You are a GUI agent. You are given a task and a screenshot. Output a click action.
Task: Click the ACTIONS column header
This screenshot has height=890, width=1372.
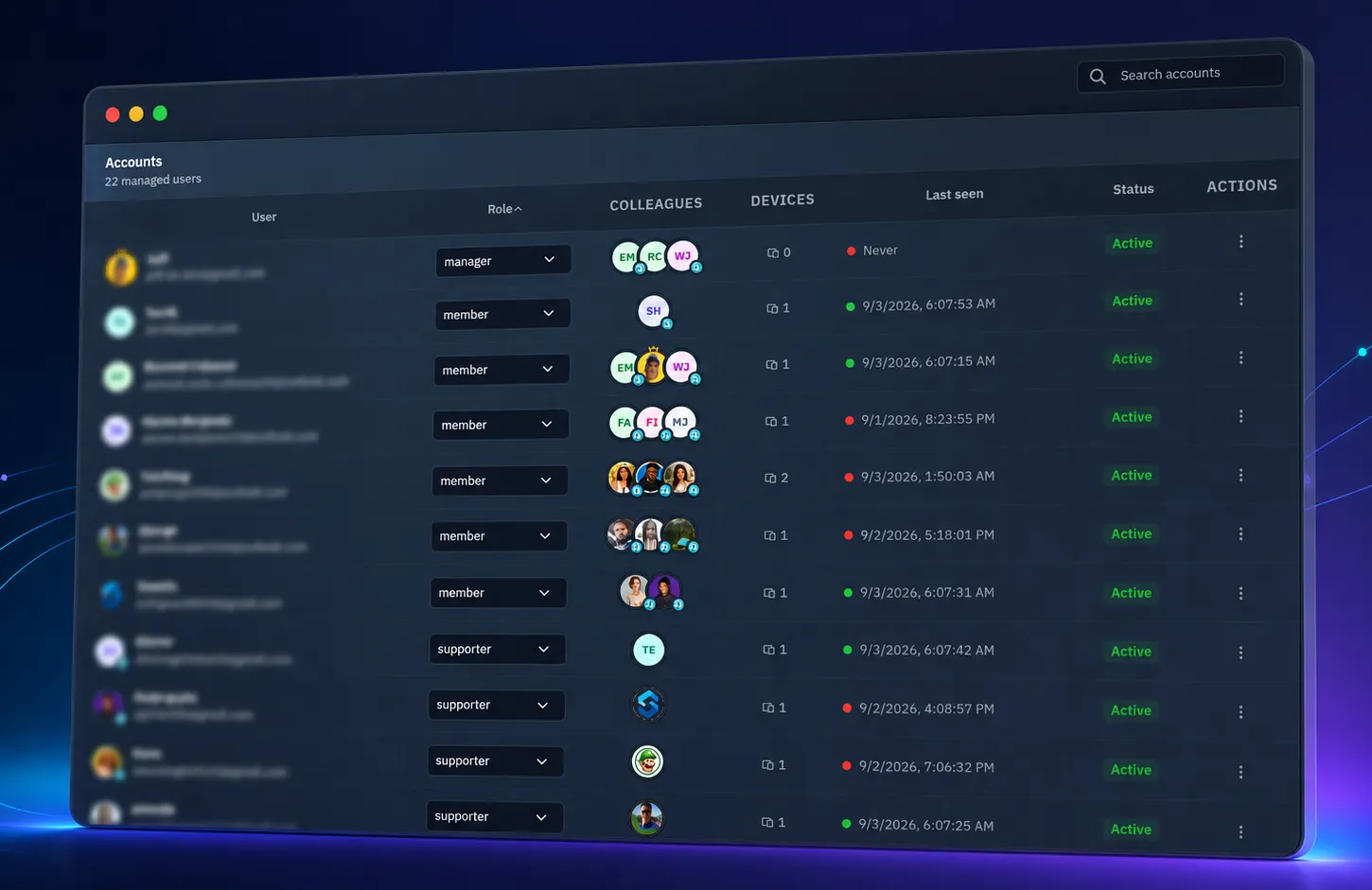[1241, 186]
